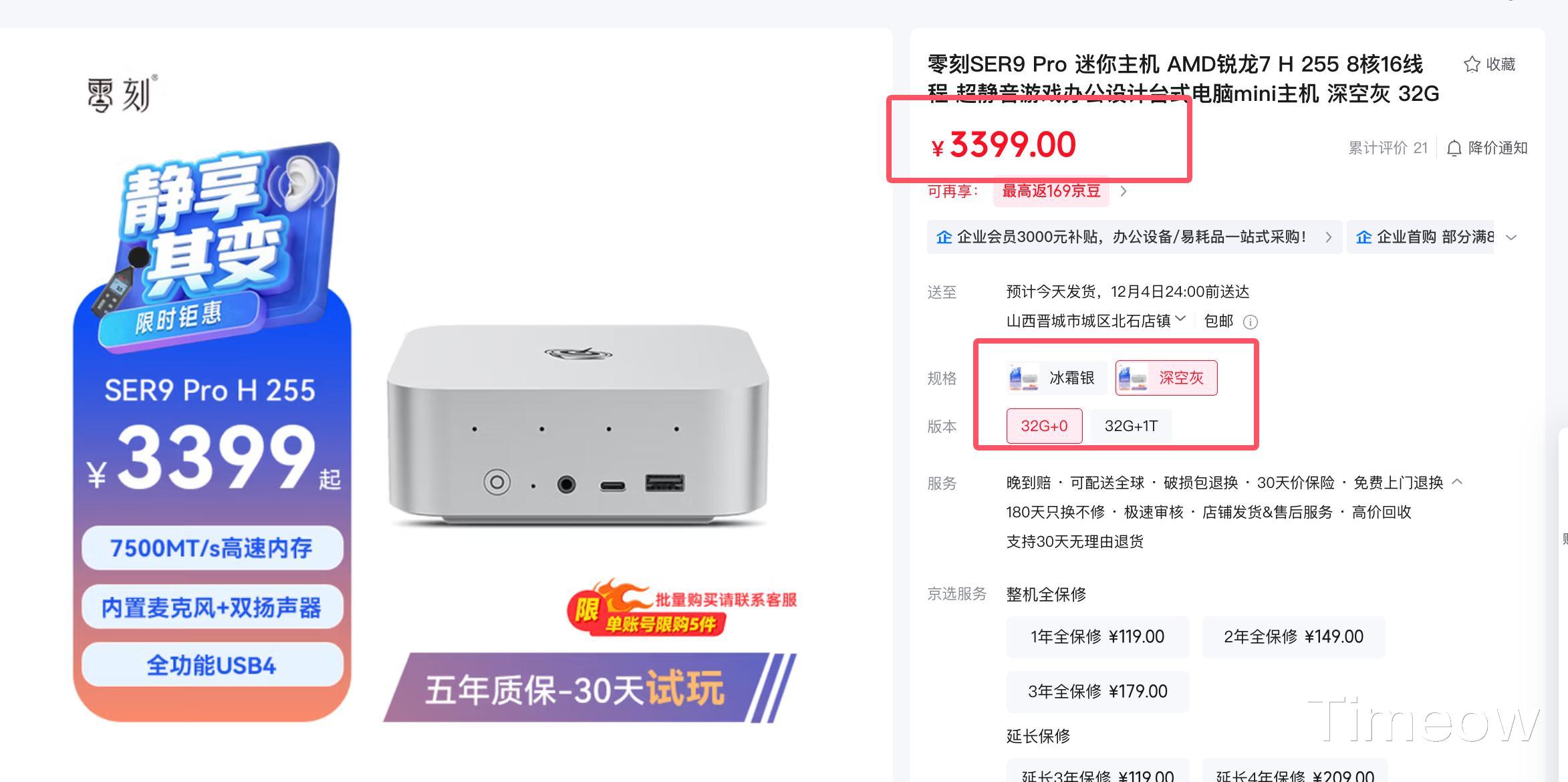This screenshot has width=1568, height=782.
Task: Choose 2年全保修 ¥149.00 warranty
Action: (x=1293, y=637)
